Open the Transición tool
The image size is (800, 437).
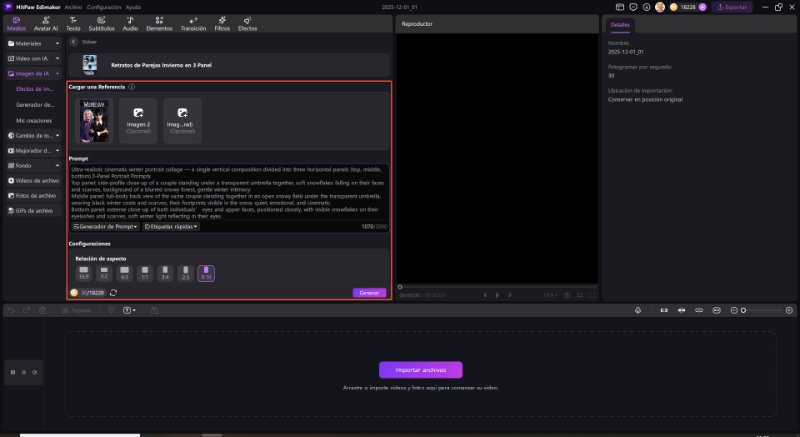(x=193, y=24)
